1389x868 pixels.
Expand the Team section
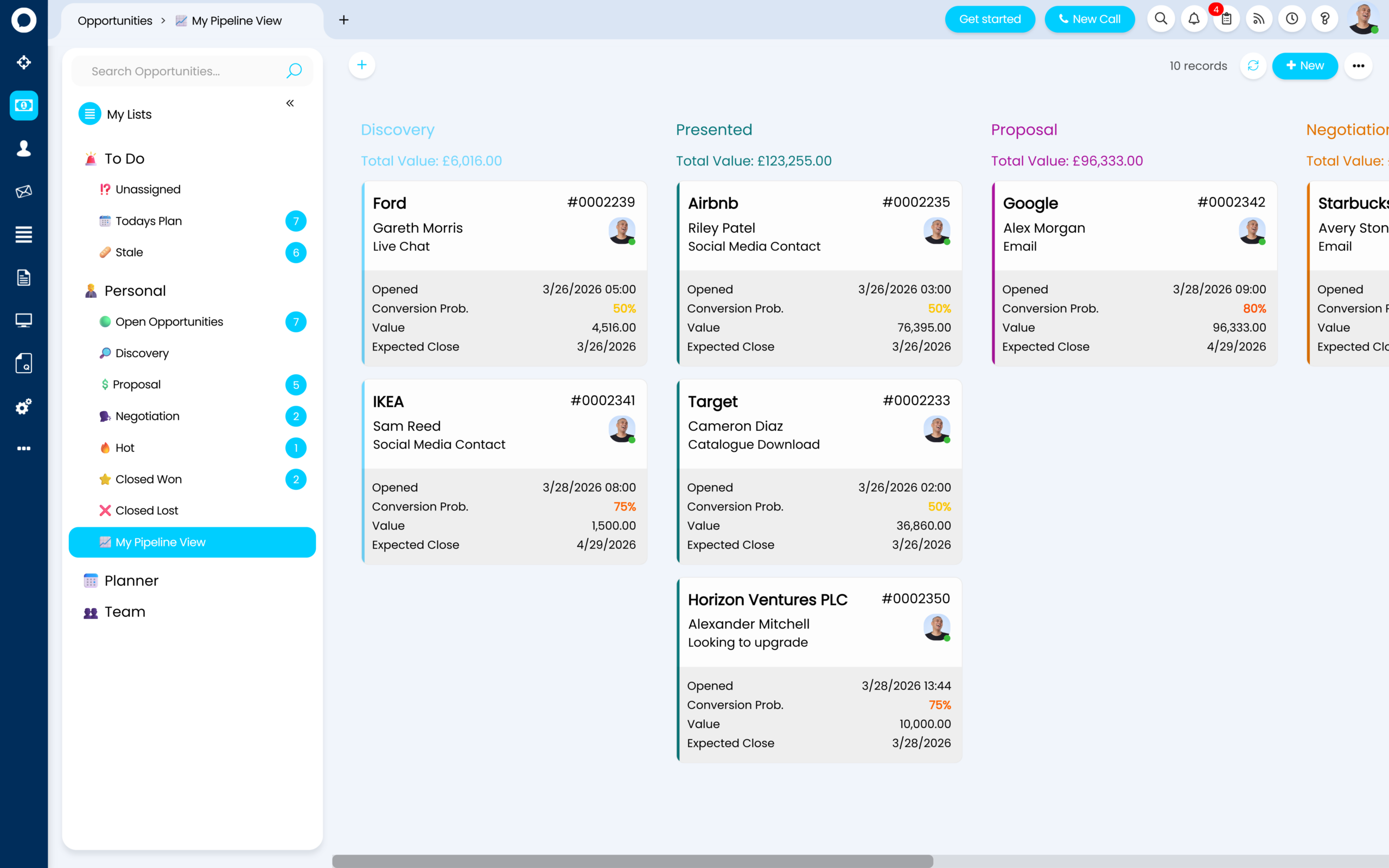click(125, 612)
